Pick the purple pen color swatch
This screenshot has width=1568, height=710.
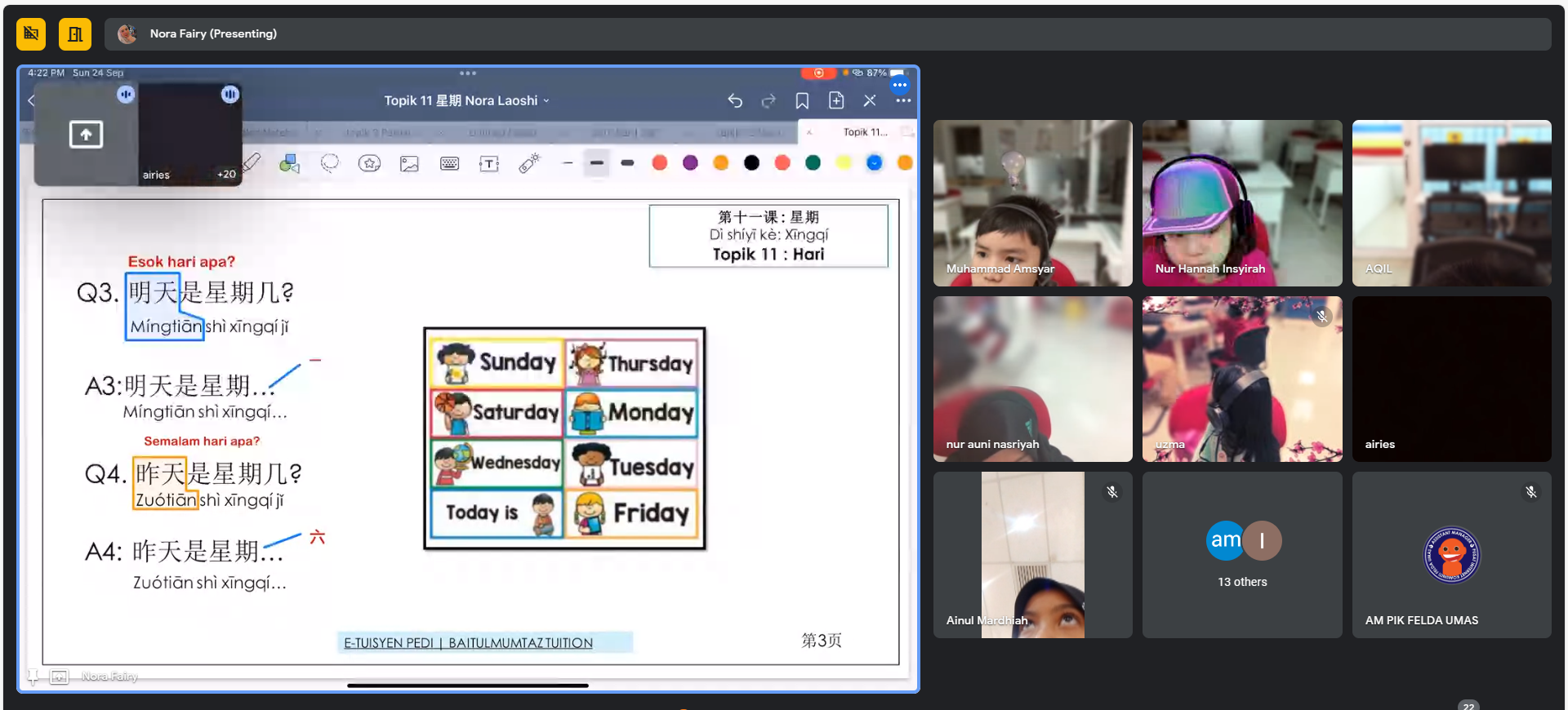690,163
